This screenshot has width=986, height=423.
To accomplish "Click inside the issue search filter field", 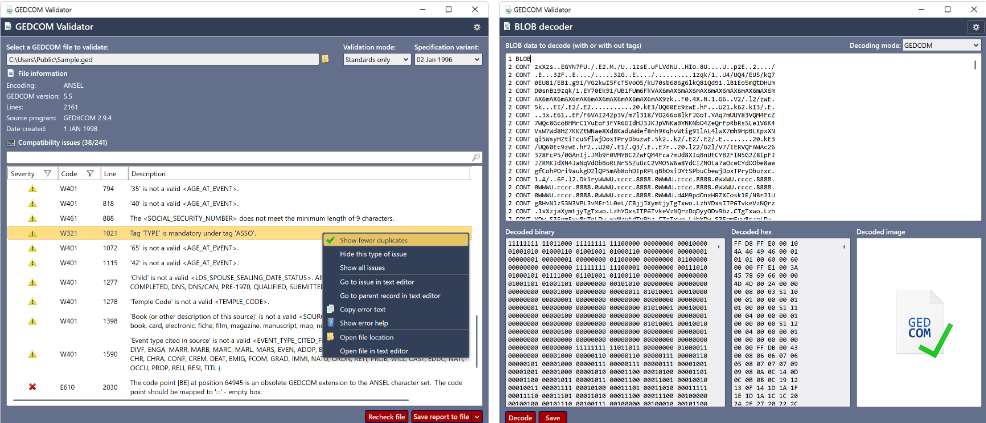I will [238, 158].
